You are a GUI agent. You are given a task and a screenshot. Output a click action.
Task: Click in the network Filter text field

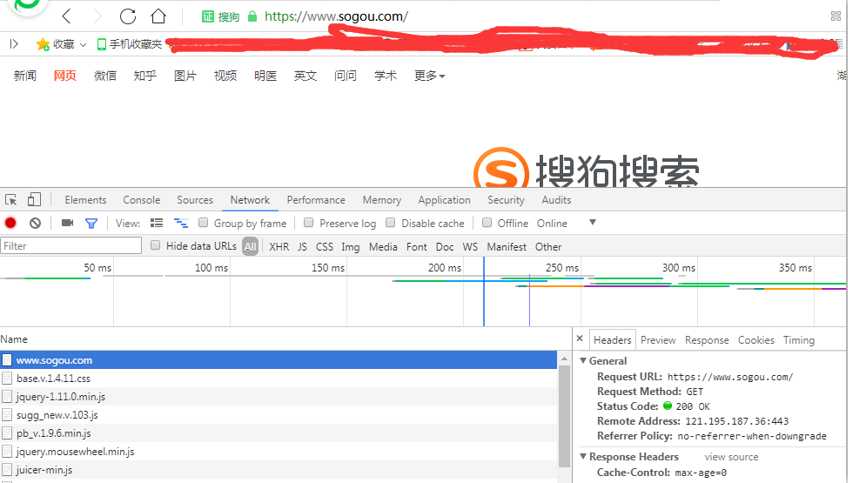click(x=71, y=246)
